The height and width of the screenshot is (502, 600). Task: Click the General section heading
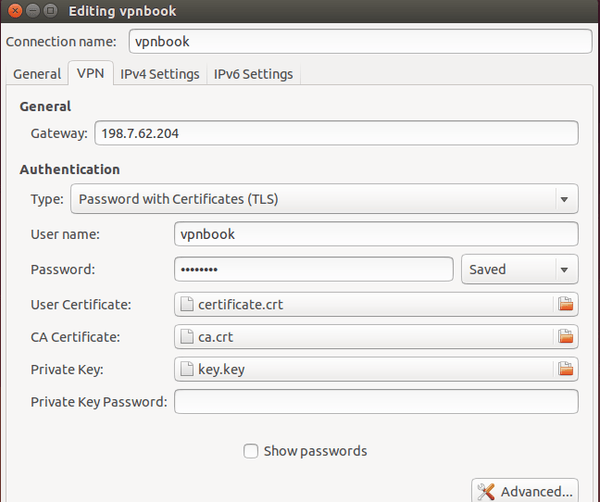(x=45, y=106)
